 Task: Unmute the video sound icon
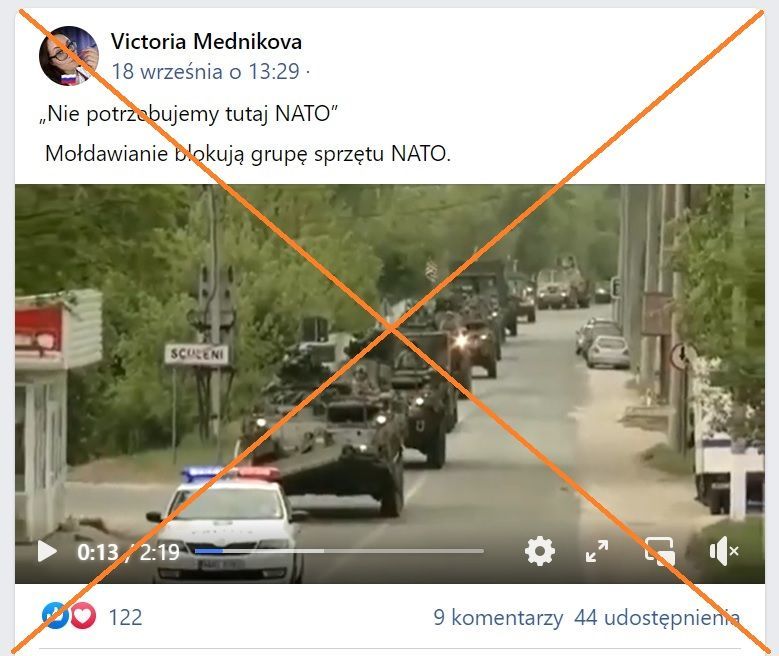[724, 551]
